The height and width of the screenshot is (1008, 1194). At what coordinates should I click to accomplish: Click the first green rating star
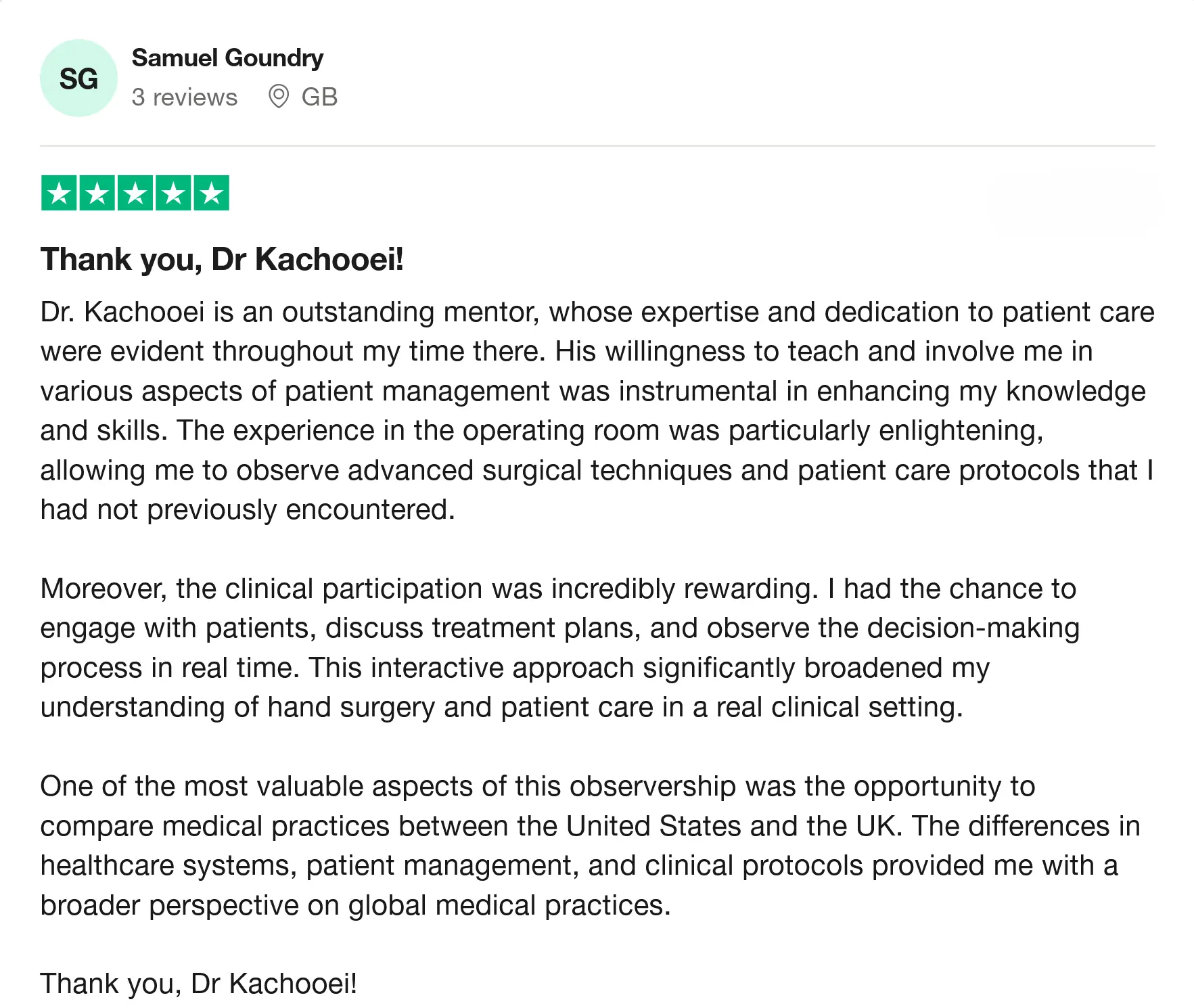[59, 193]
